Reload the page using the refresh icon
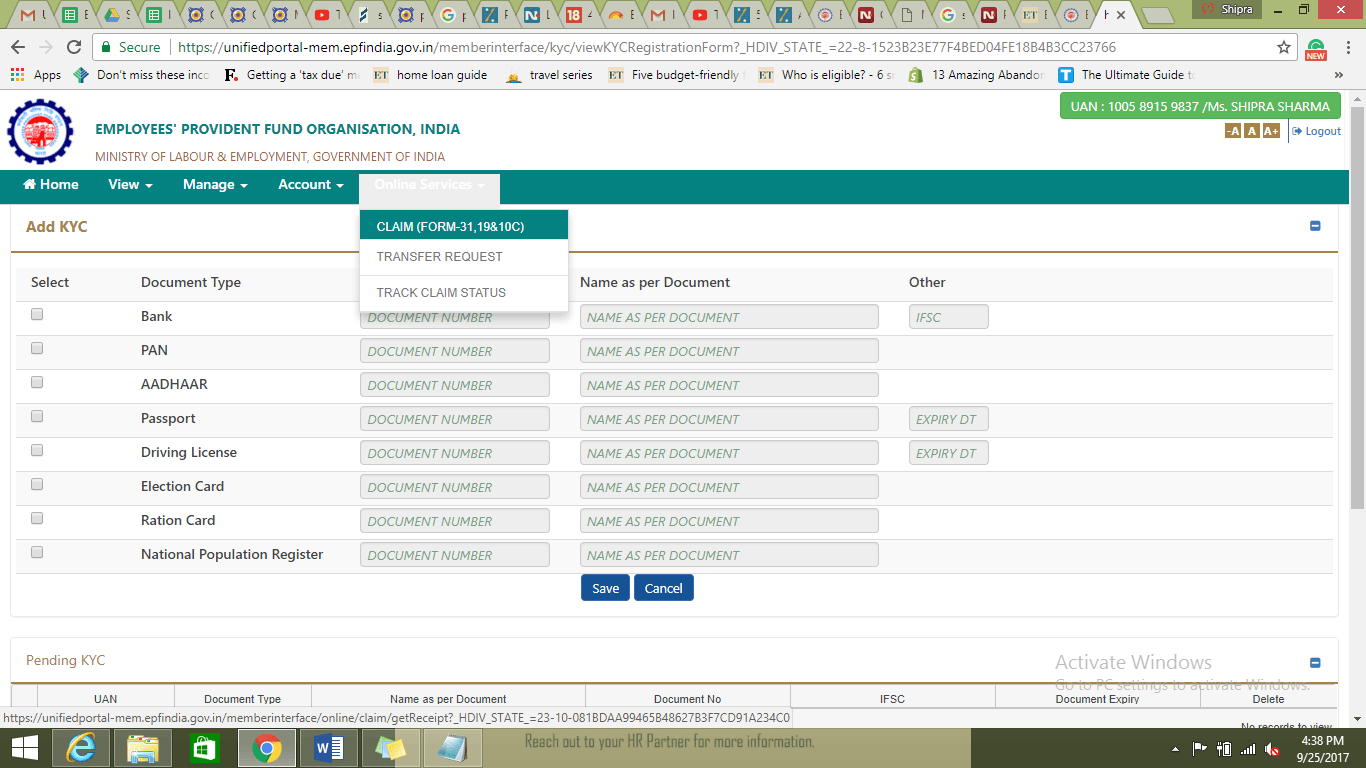The width and height of the screenshot is (1366, 768). 73,47
